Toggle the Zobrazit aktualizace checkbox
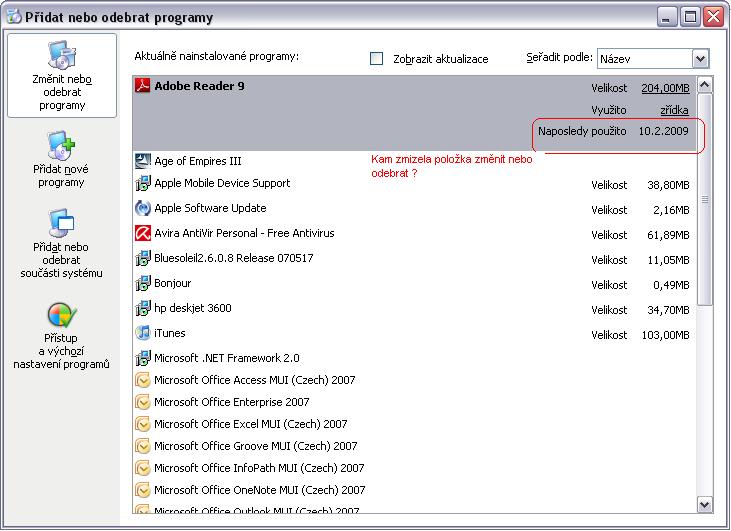The image size is (731, 531). tap(377, 59)
